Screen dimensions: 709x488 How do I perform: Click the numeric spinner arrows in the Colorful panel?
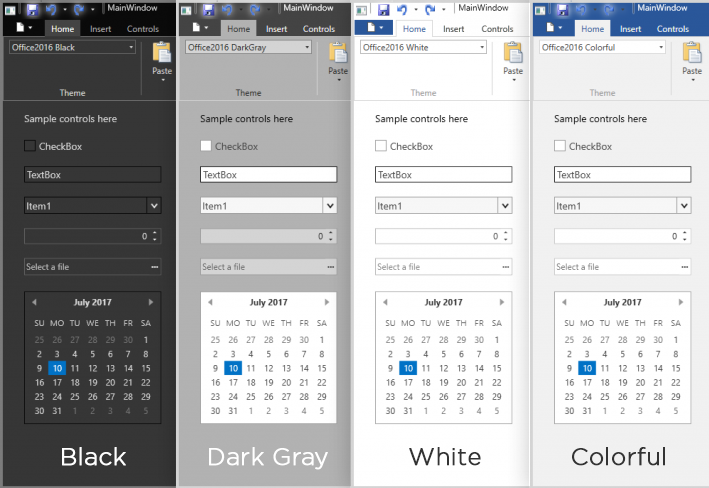(685, 236)
